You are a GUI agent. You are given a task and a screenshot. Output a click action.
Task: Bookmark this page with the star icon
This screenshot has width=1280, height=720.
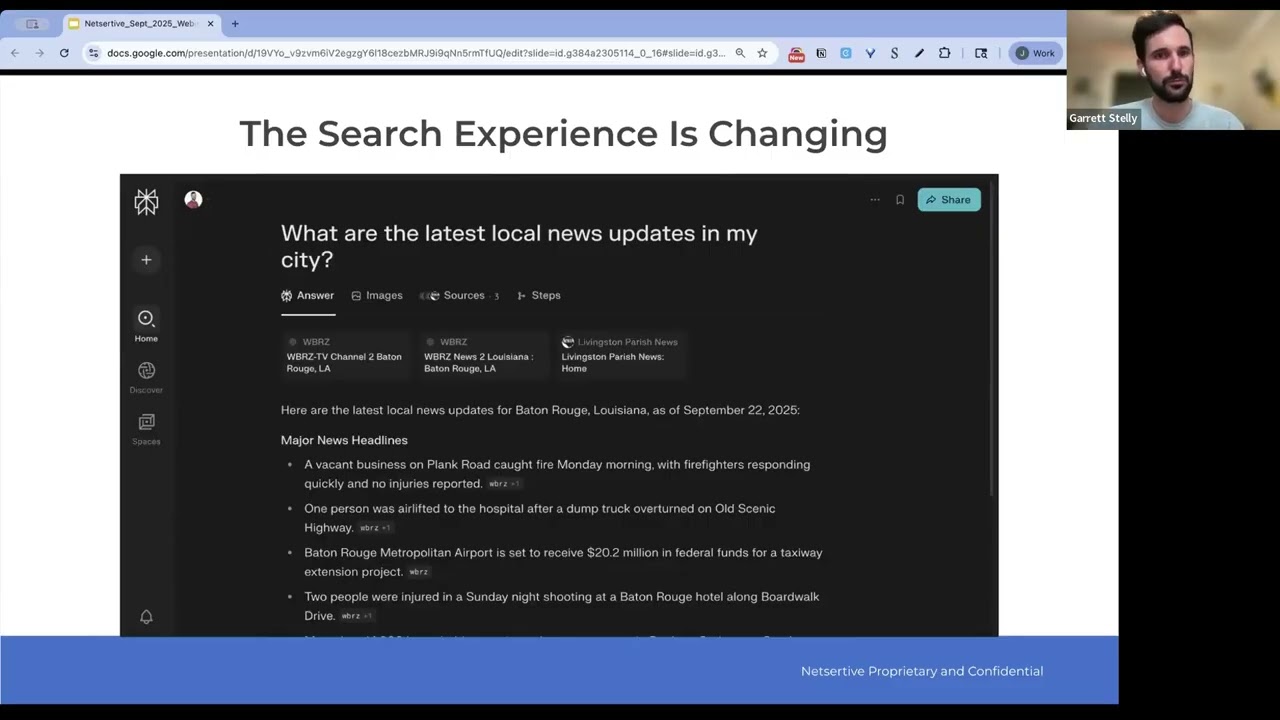click(762, 53)
